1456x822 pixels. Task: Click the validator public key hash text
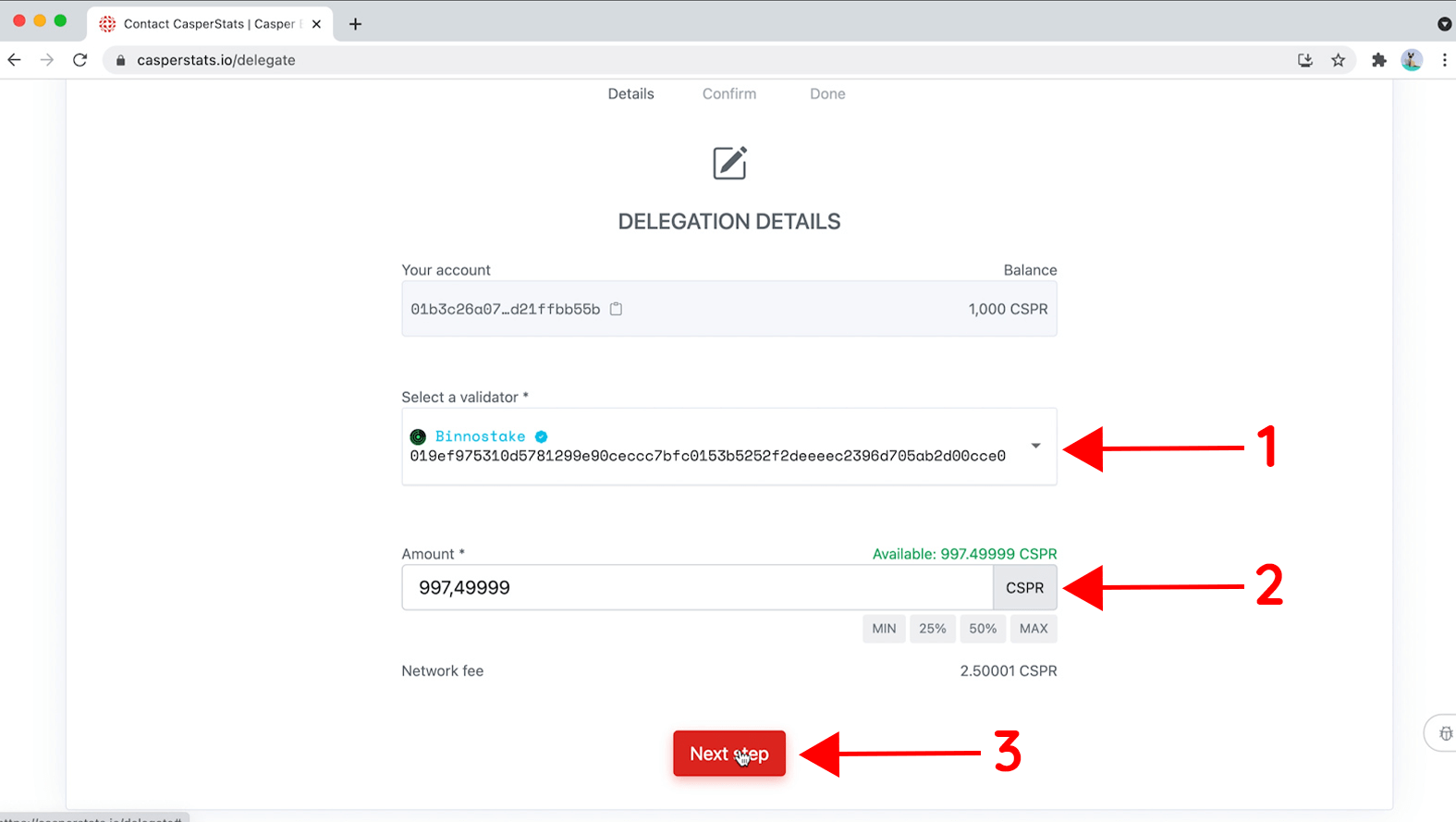[707, 456]
